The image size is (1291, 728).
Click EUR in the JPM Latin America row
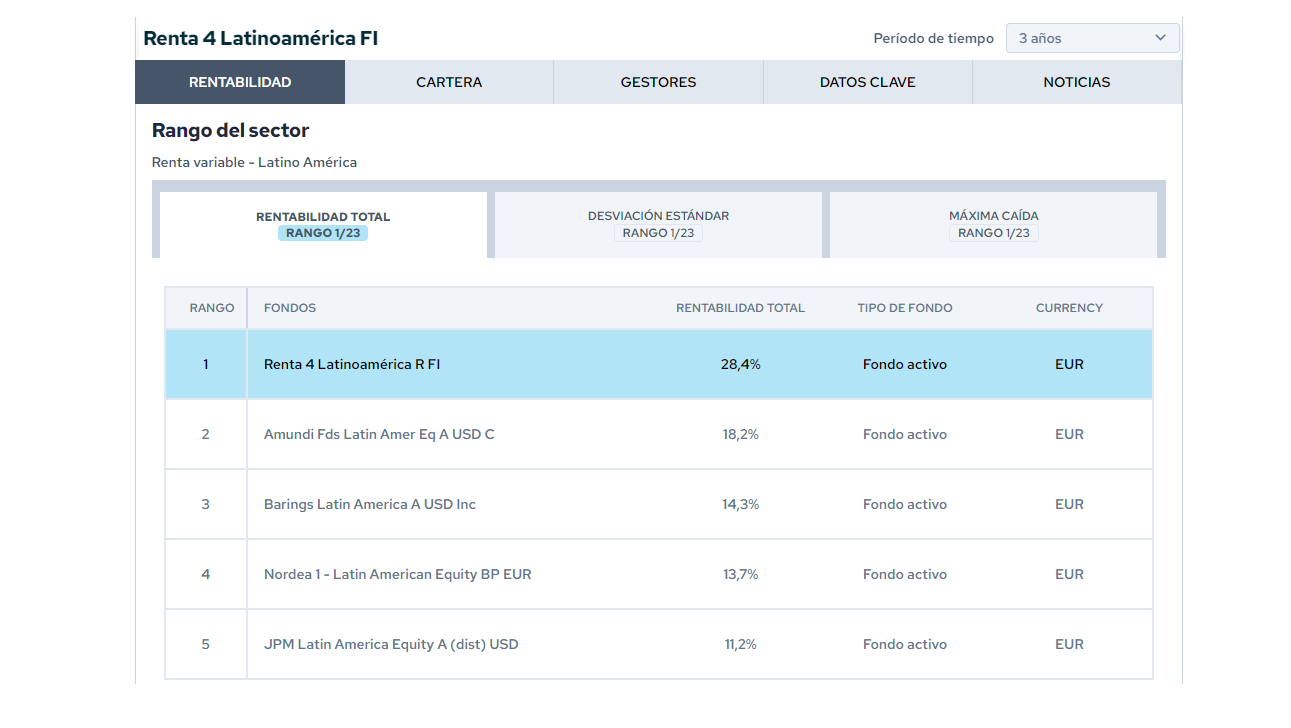click(x=1069, y=644)
